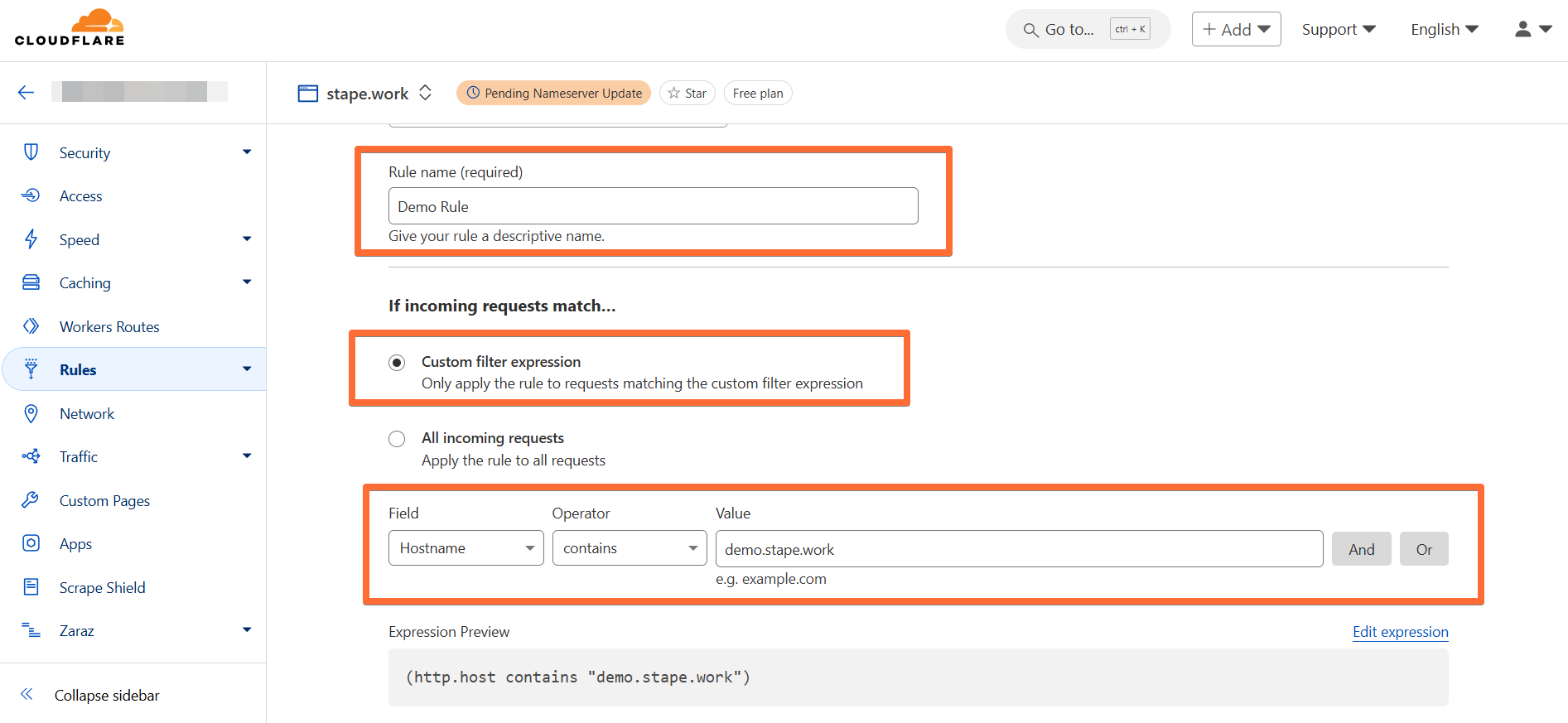Click the Workers Routes diamond icon
Viewport: 1568px width, 723px height.
[x=31, y=326]
